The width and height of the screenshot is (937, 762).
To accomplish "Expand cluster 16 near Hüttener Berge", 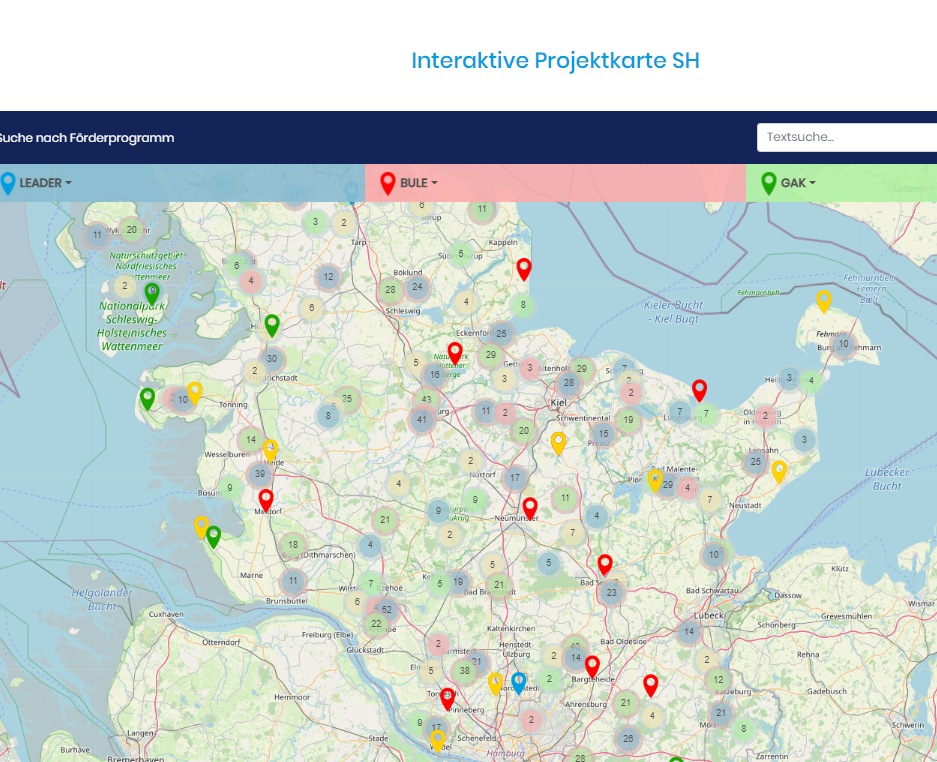I will pyautogui.click(x=434, y=375).
